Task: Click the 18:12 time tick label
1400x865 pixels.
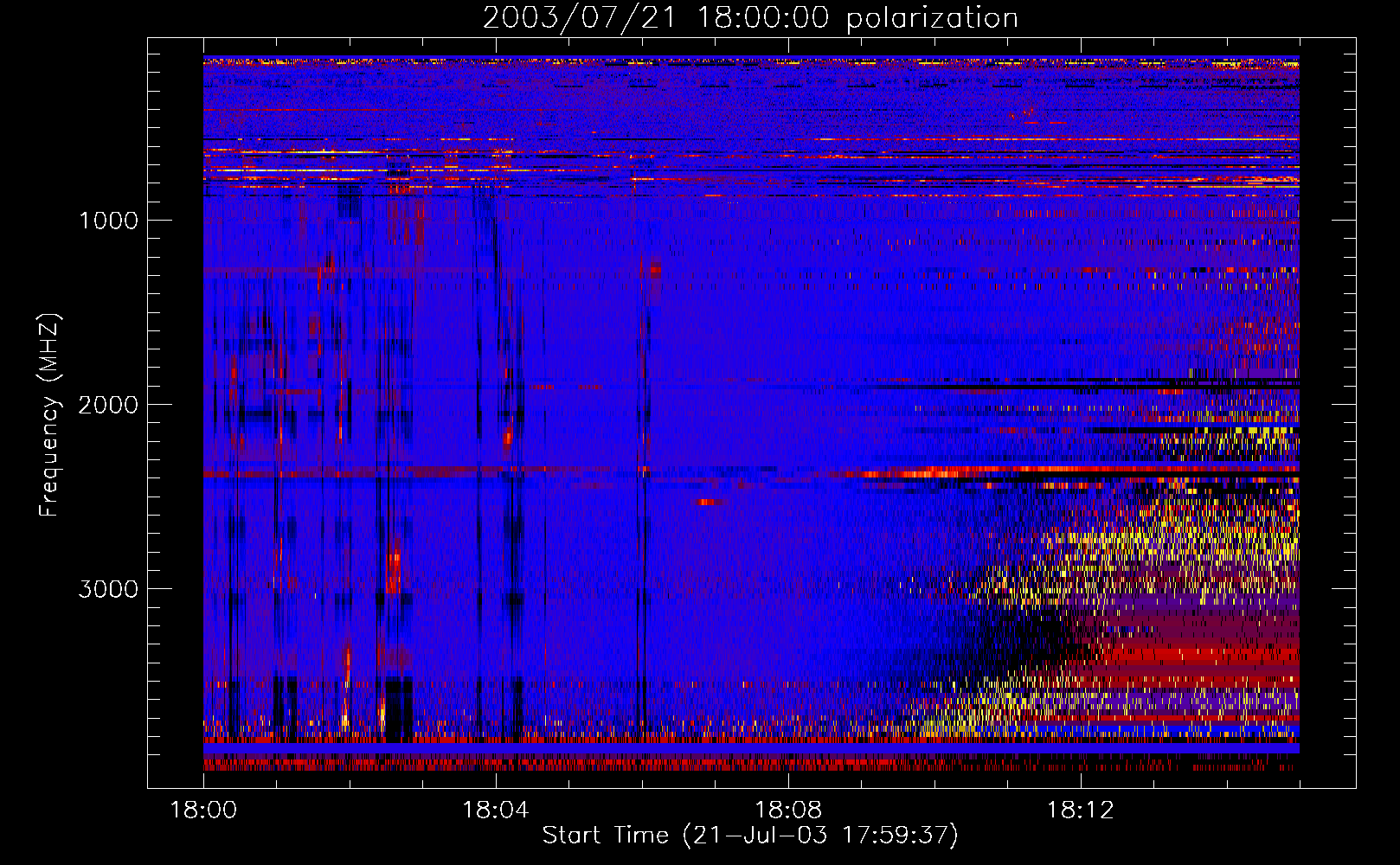Action: pos(1081,811)
